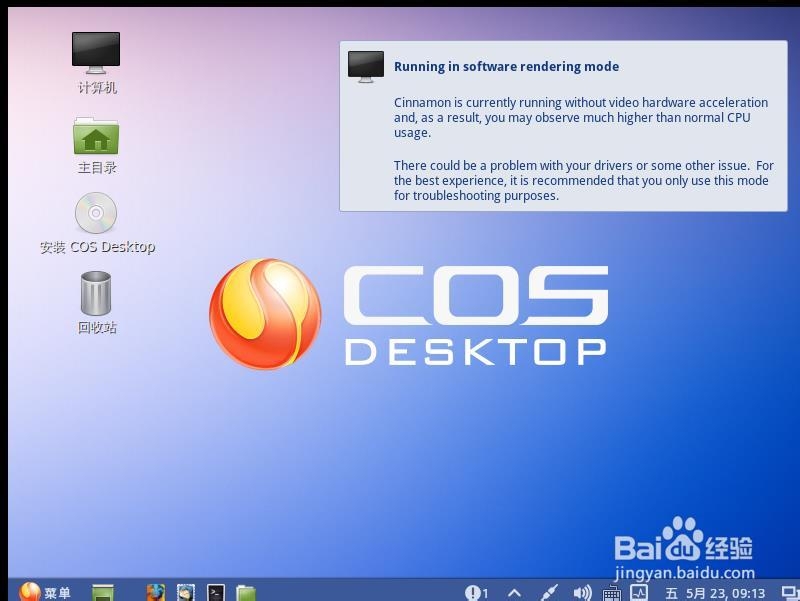Open the 菜单 start menu button
800x601 pixels.
pos(45,592)
